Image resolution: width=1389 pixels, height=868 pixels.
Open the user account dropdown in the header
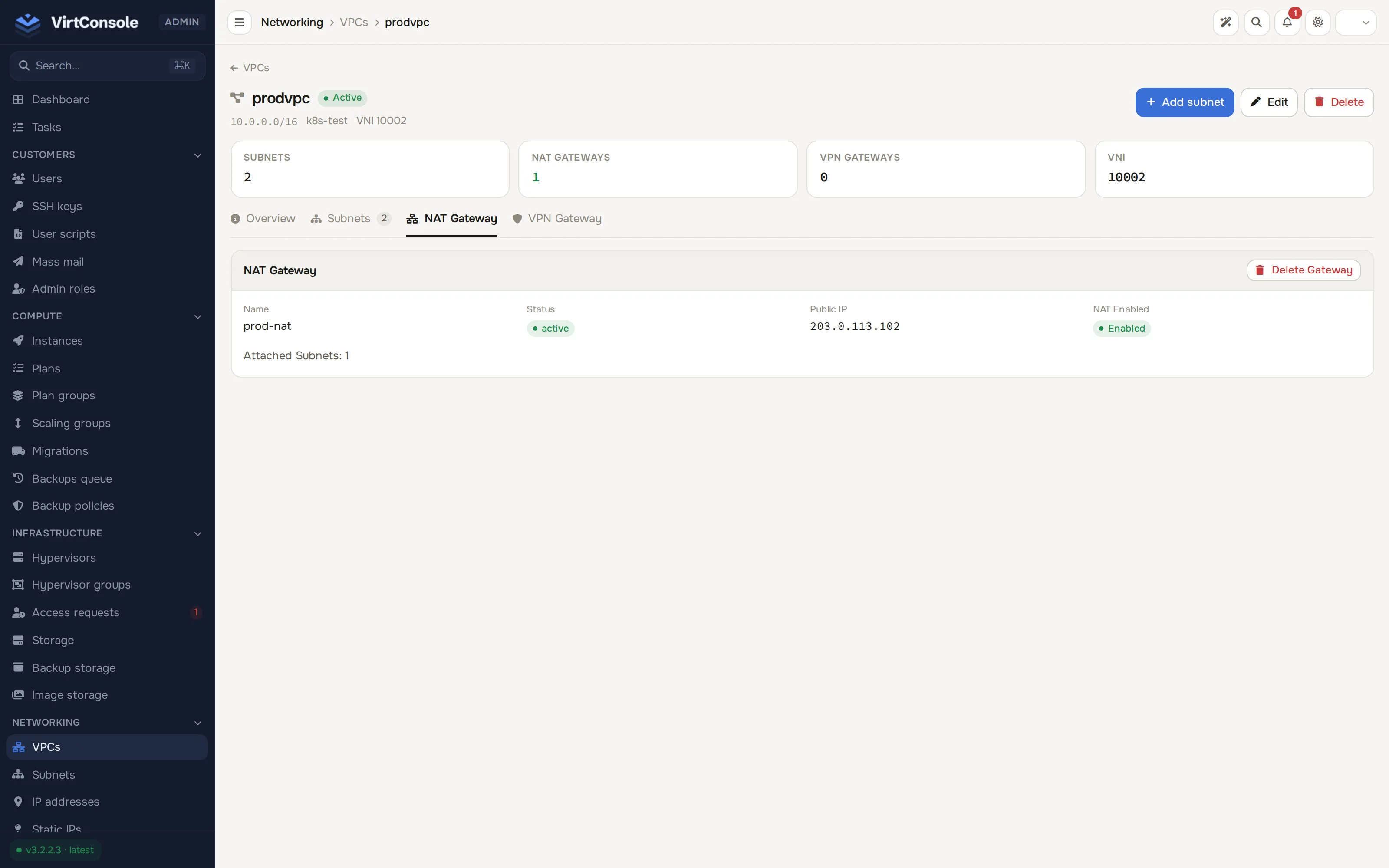tap(1356, 23)
